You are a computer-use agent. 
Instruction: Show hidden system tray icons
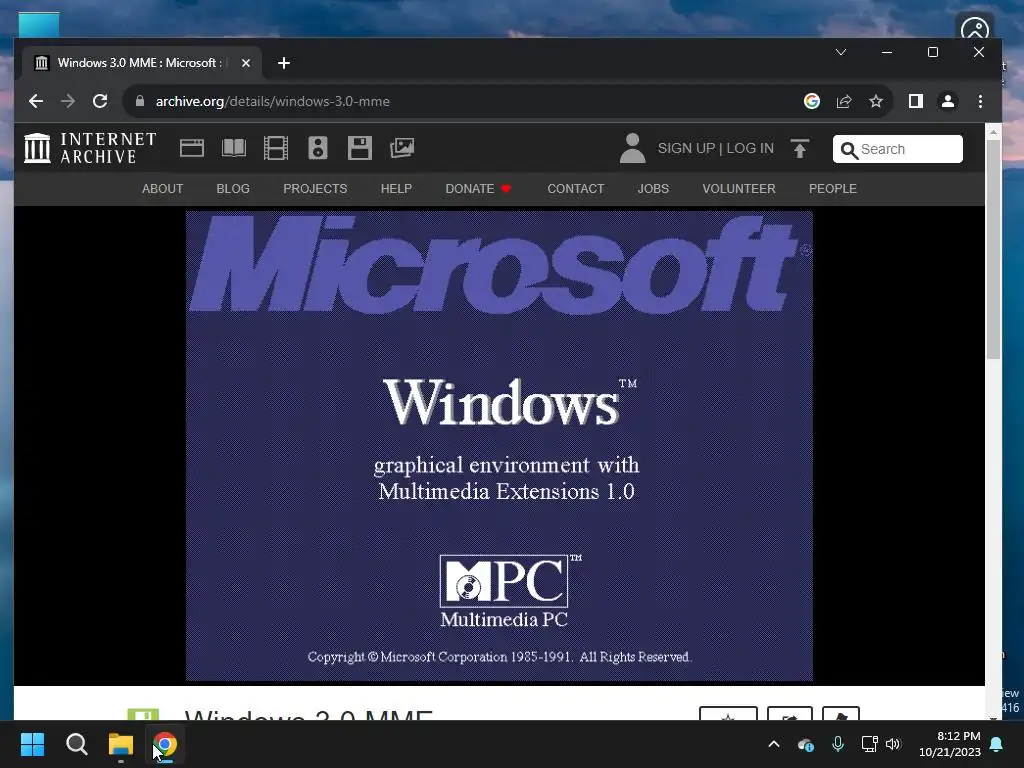pos(774,744)
